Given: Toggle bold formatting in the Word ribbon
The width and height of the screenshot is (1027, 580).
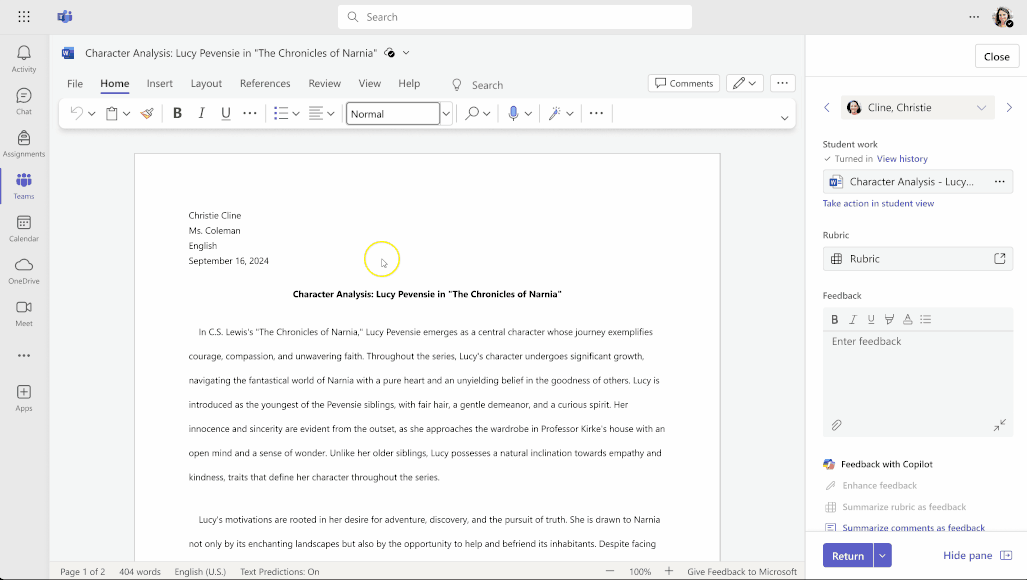Looking at the screenshot, I should [x=177, y=113].
